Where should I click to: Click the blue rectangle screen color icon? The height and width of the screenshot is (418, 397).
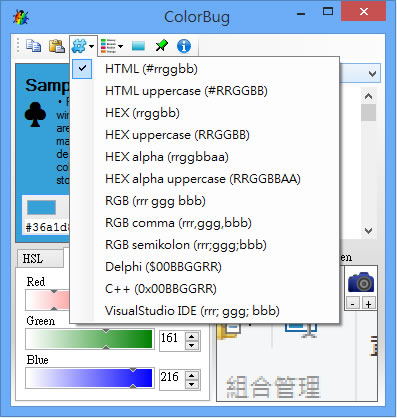138,46
